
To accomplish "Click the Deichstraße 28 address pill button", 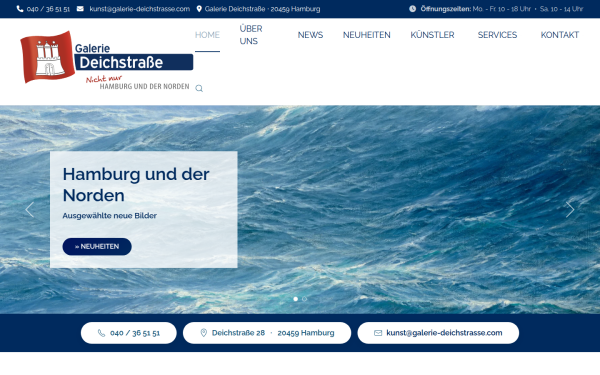I will (x=267, y=333).
